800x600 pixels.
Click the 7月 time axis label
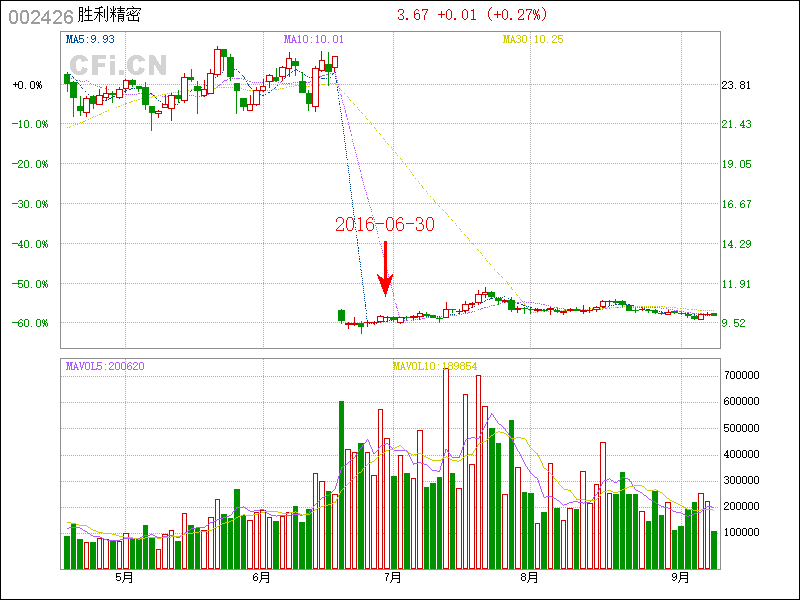pos(393,578)
